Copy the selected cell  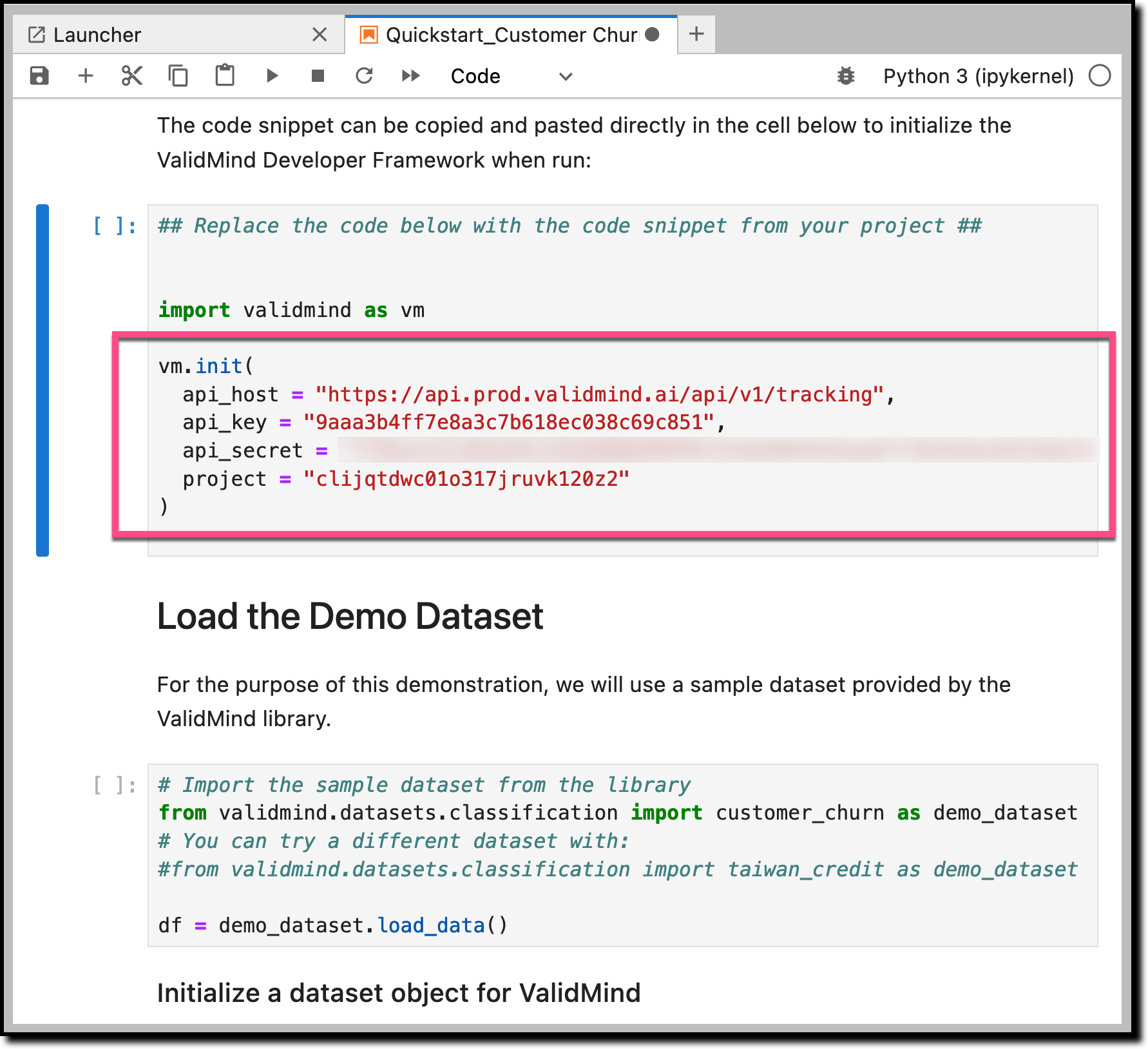point(178,76)
